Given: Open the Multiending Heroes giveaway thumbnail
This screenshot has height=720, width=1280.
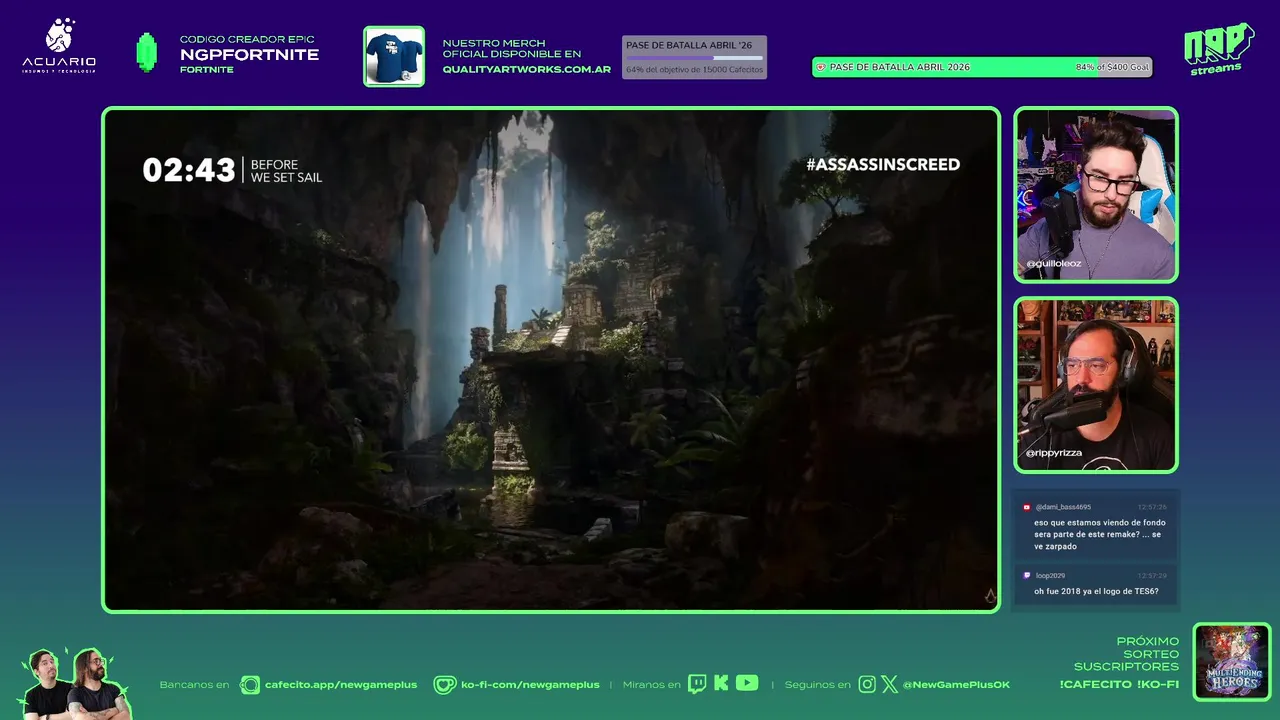Looking at the screenshot, I should pos(1232,661).
